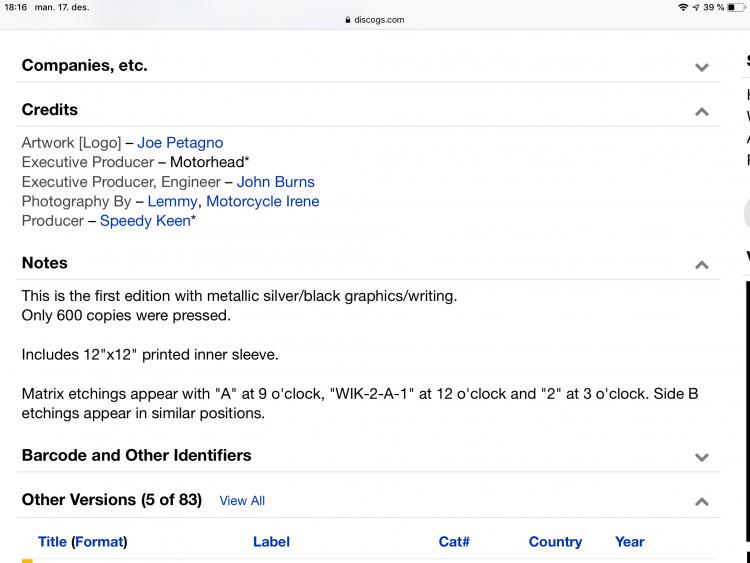
Task: Expand the Companies, etc. section
Action: point(701,67)
